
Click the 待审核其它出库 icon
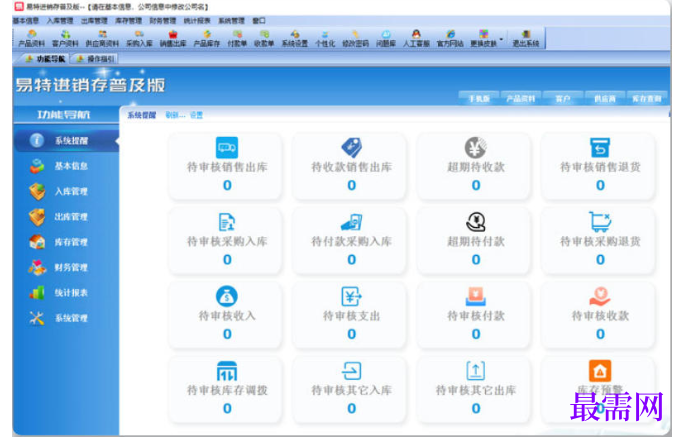pyautogui.click(x=476, y=371)
